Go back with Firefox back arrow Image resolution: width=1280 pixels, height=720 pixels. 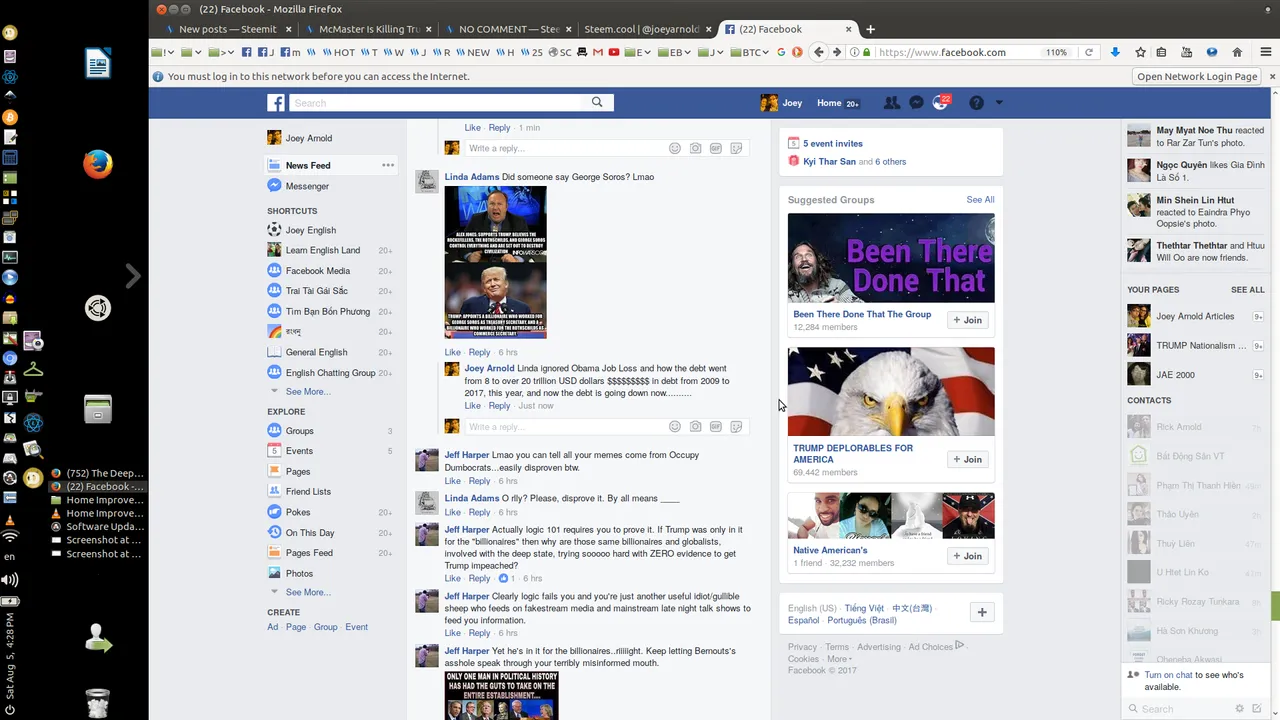point(819,52)
